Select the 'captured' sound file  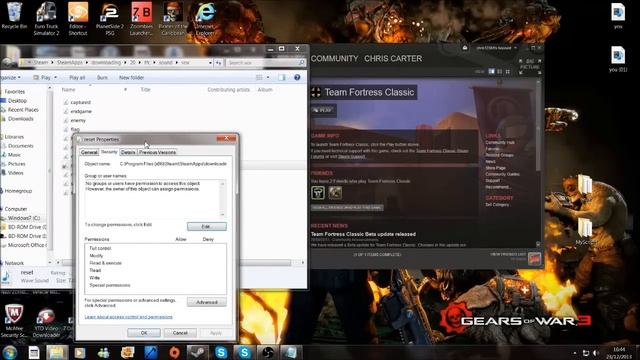80,102
